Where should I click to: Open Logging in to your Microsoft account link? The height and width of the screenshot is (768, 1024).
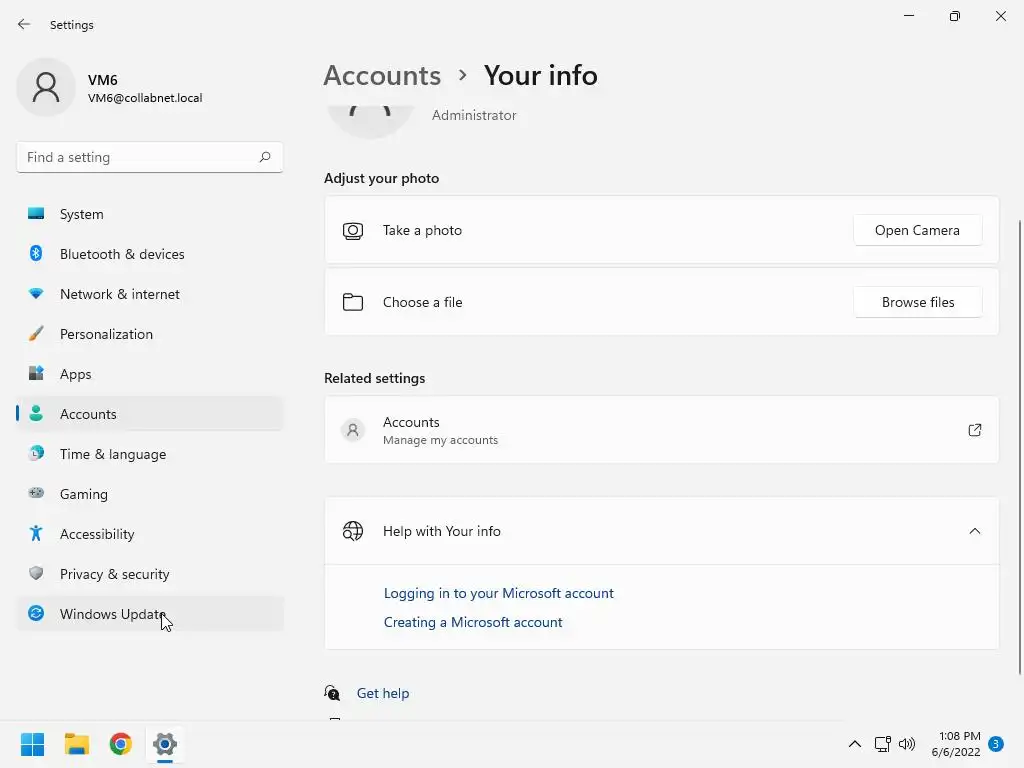click(498, 593)
